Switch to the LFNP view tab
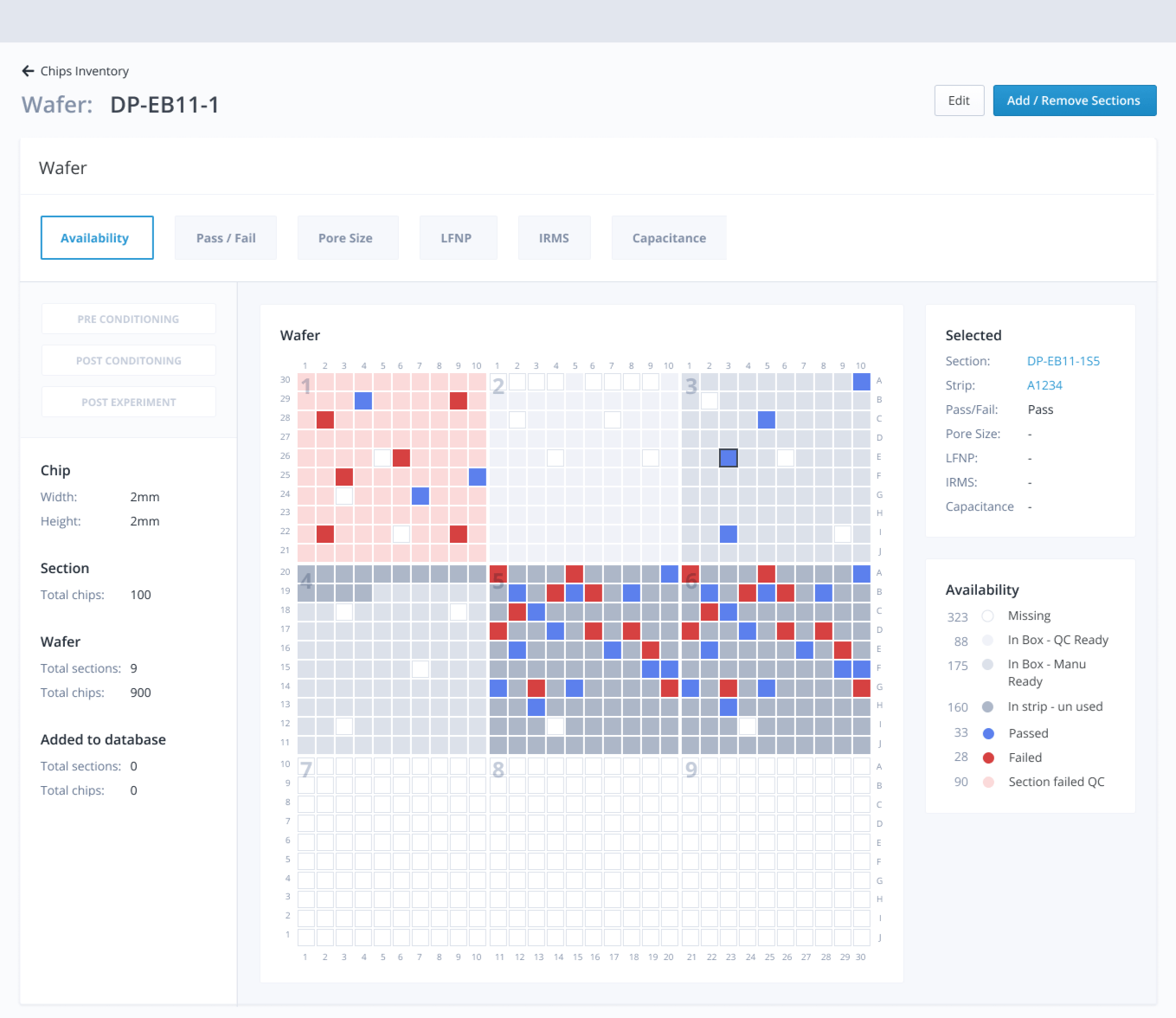The height and width of the screenshot is (1018, 1176). [457, 238]
